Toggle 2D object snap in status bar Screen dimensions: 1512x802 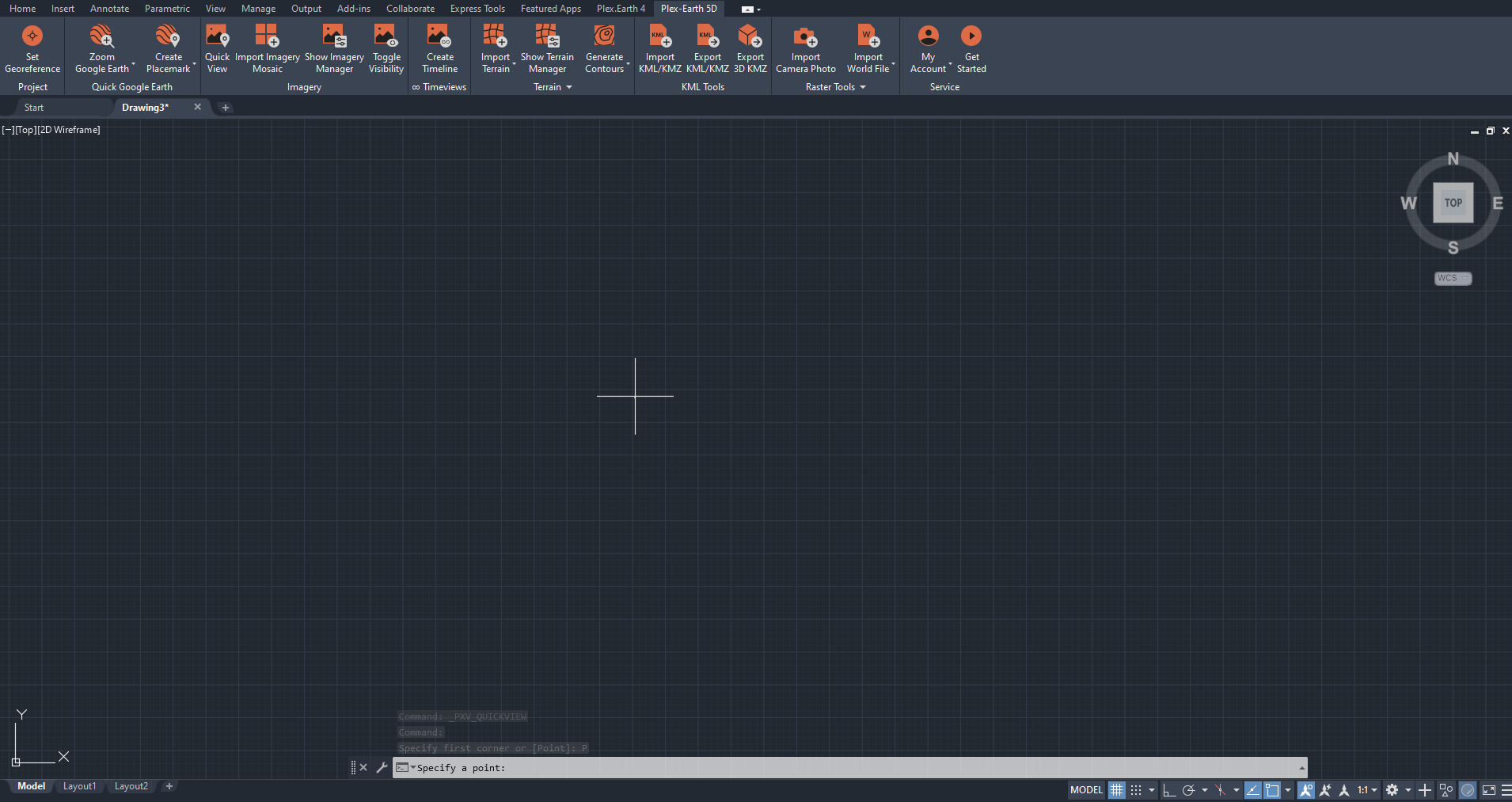[x=1272, y=790]
